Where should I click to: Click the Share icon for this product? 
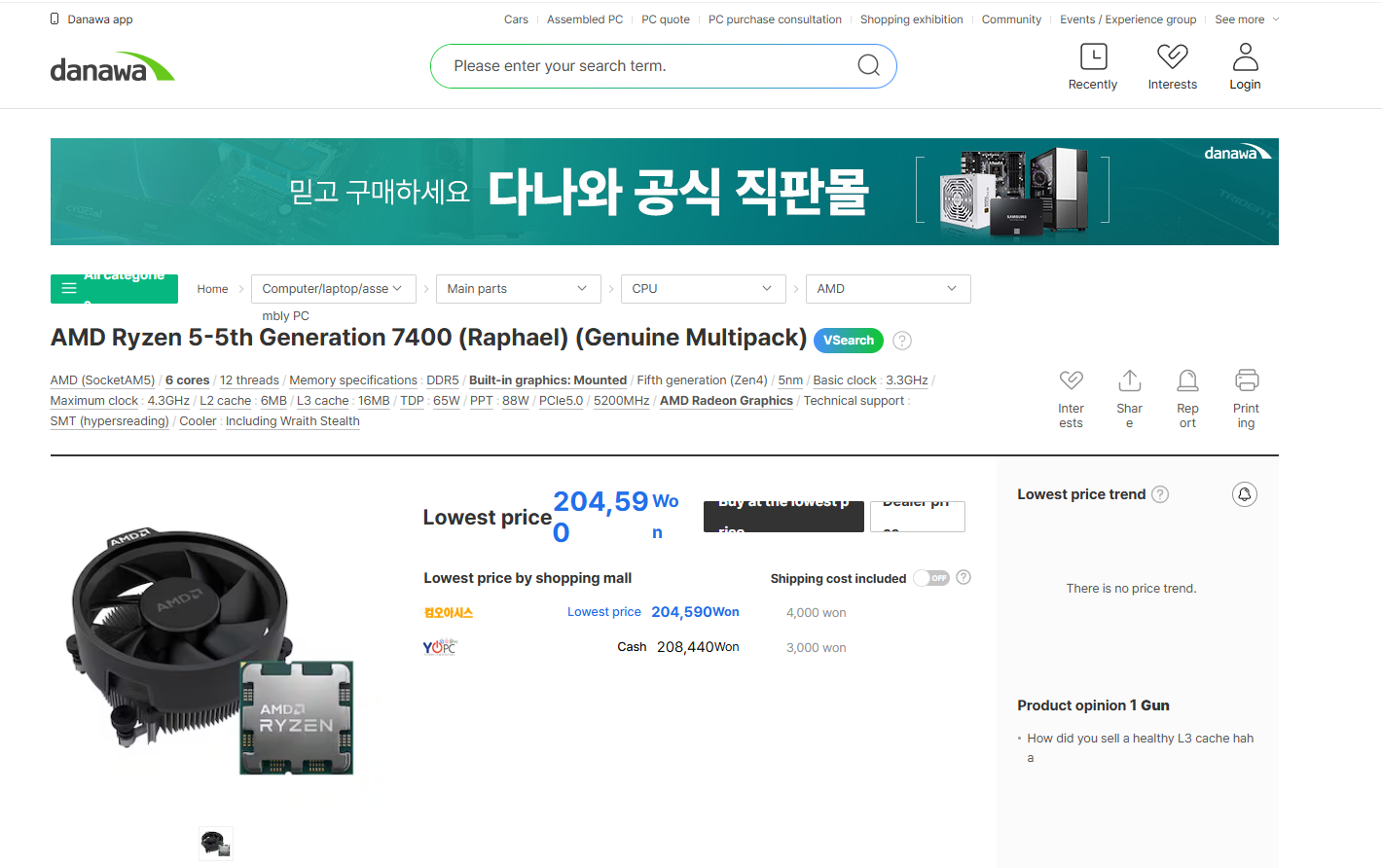point(1129,380)
